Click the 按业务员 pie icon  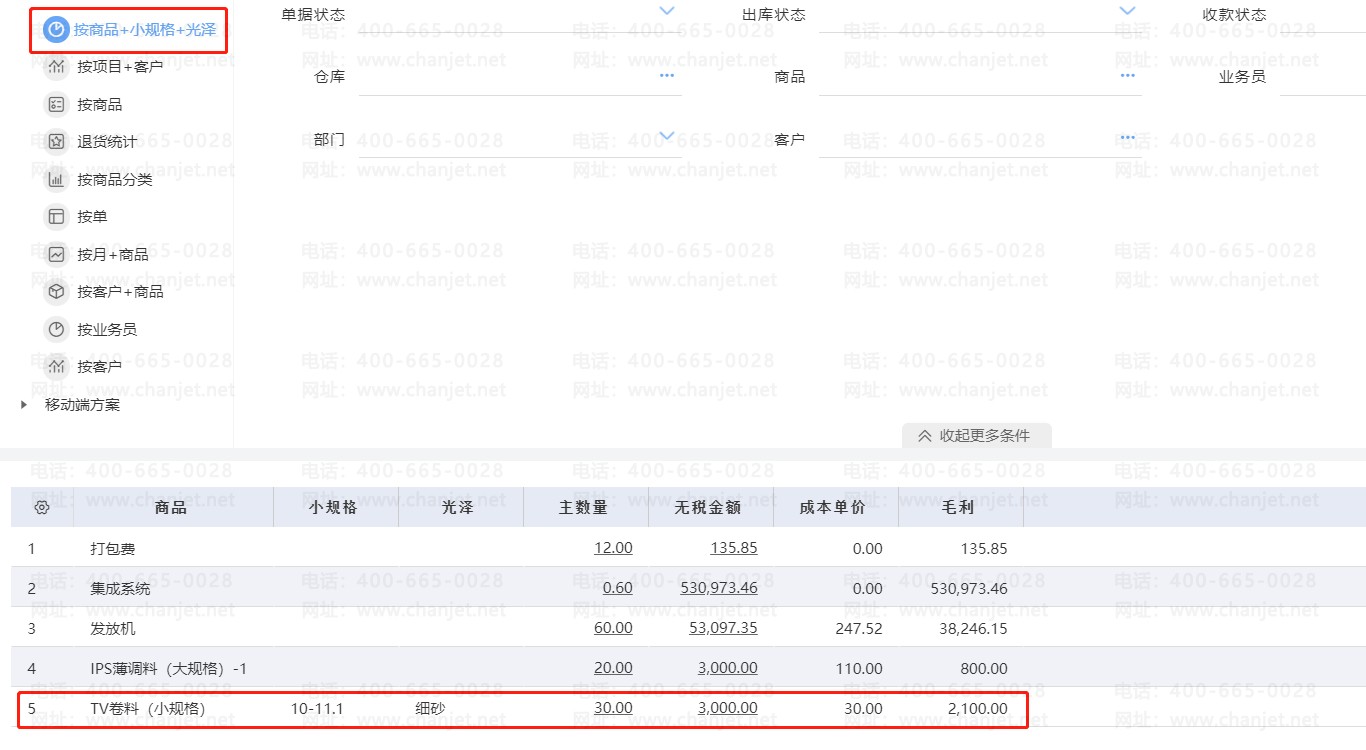click(x=56, y=329)
